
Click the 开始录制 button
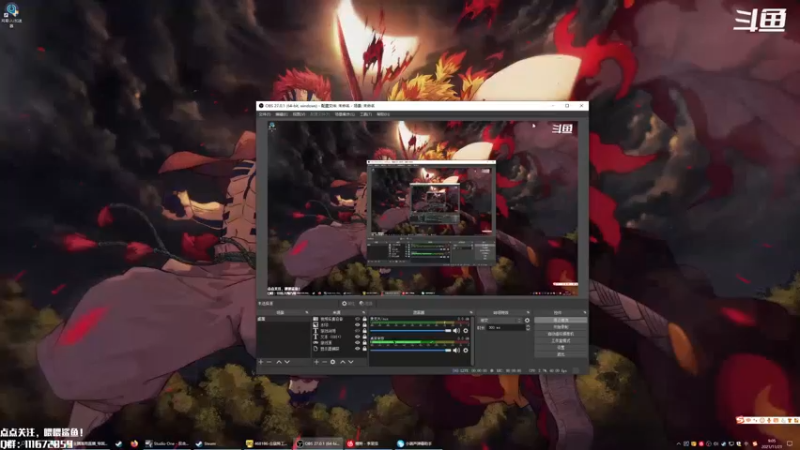tap(561, 327)
